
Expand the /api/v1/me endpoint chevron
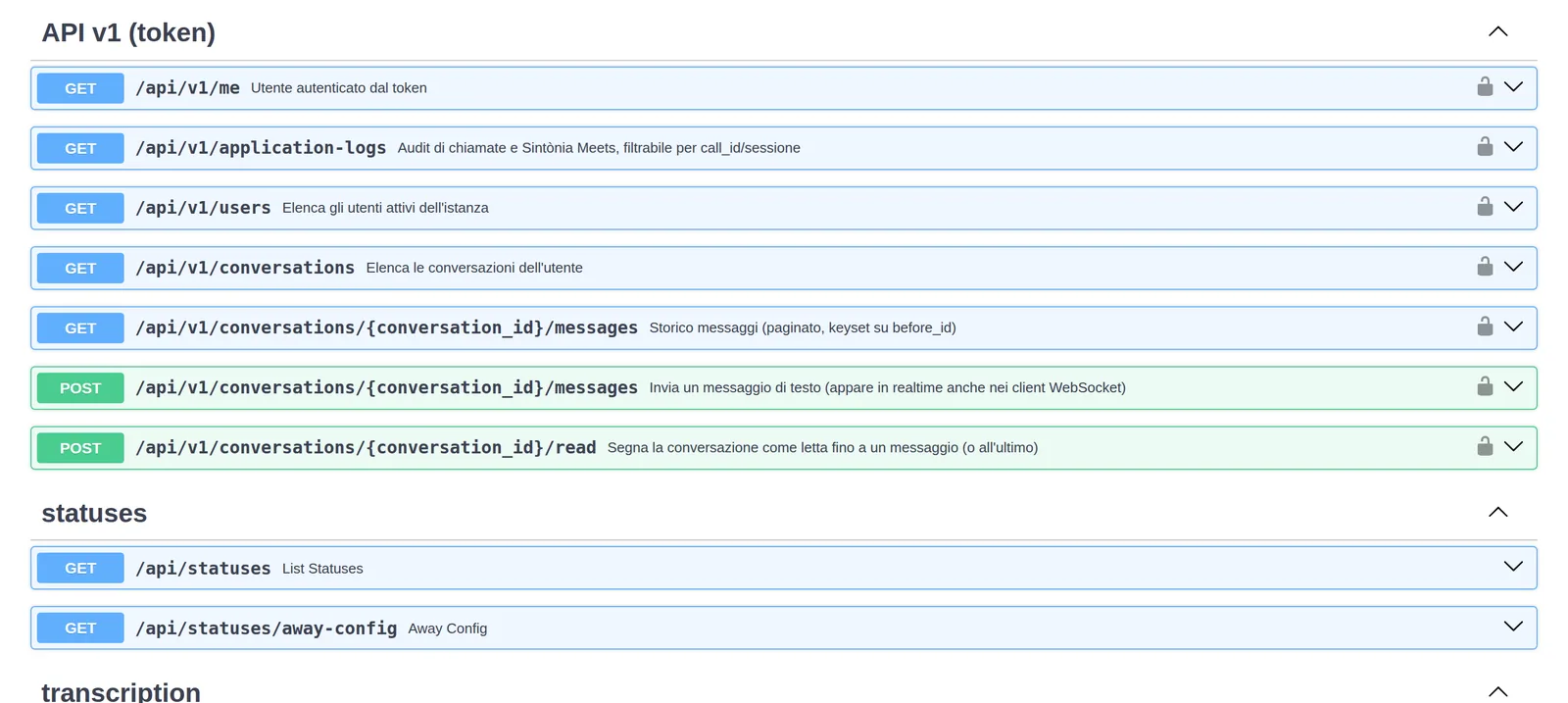click(1513, 86)
